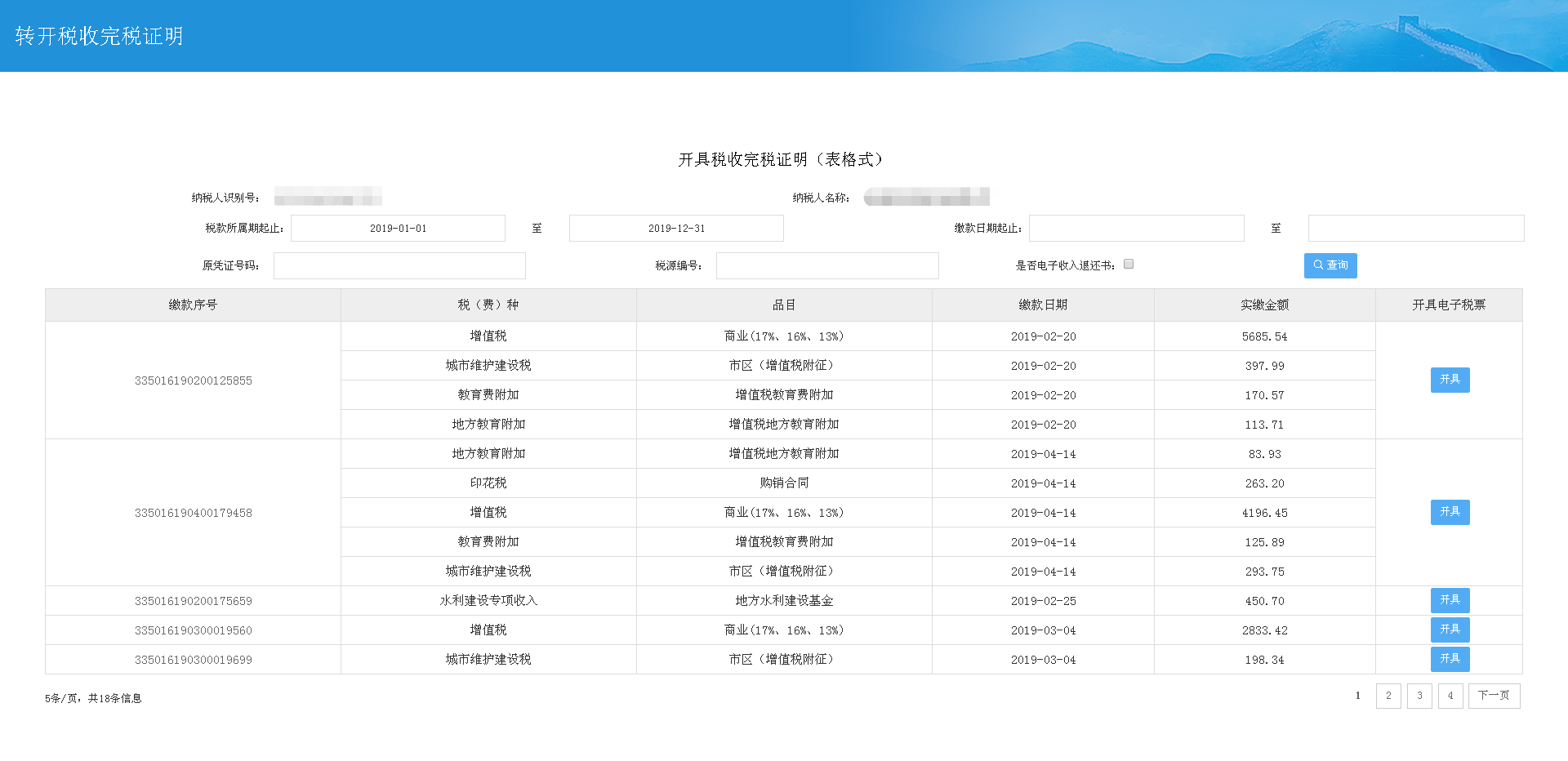Click the 5条/页，共18条信息 summary text
This screenshot has width=1568, height=761.
[x=93, y=698]
